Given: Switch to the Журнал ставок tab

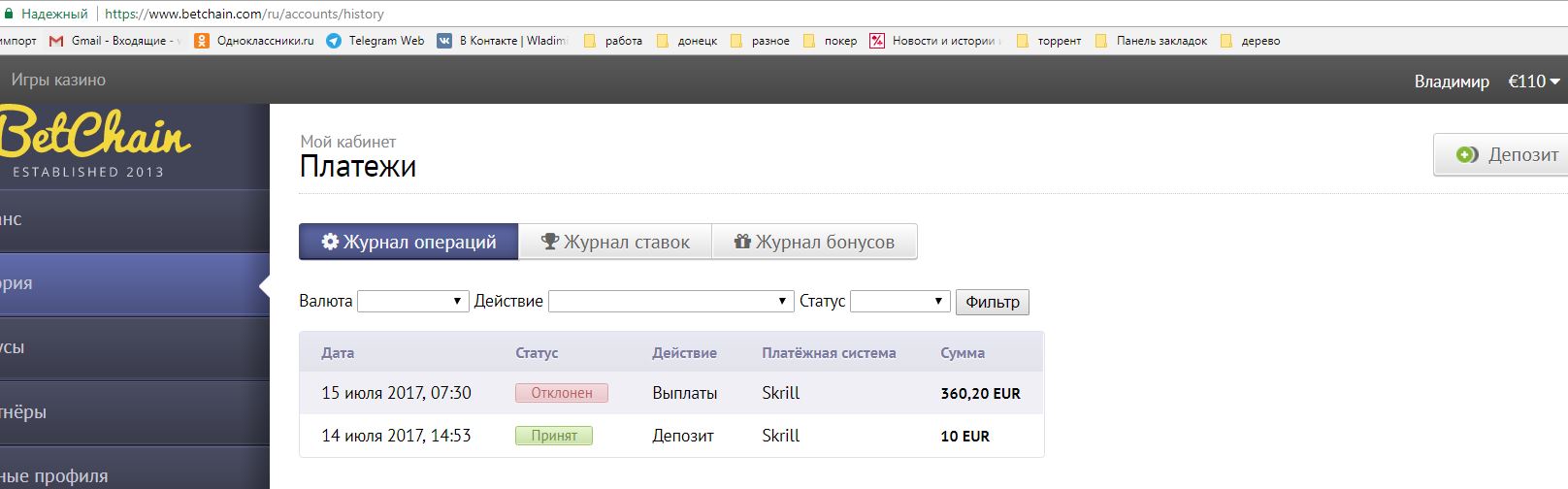Looking at the screenshot, I should [x=615, y=242].
